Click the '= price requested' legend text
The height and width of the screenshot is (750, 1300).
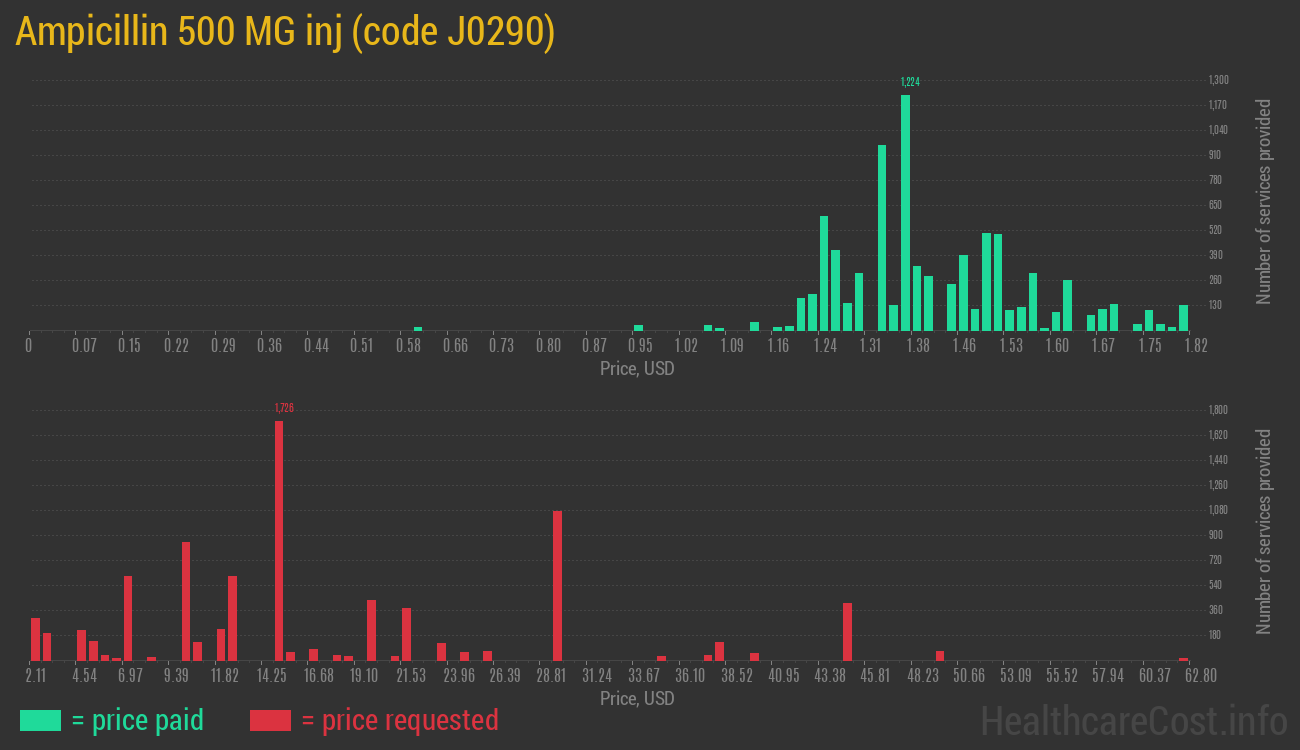pyautogui.click(x=399, y=720)
